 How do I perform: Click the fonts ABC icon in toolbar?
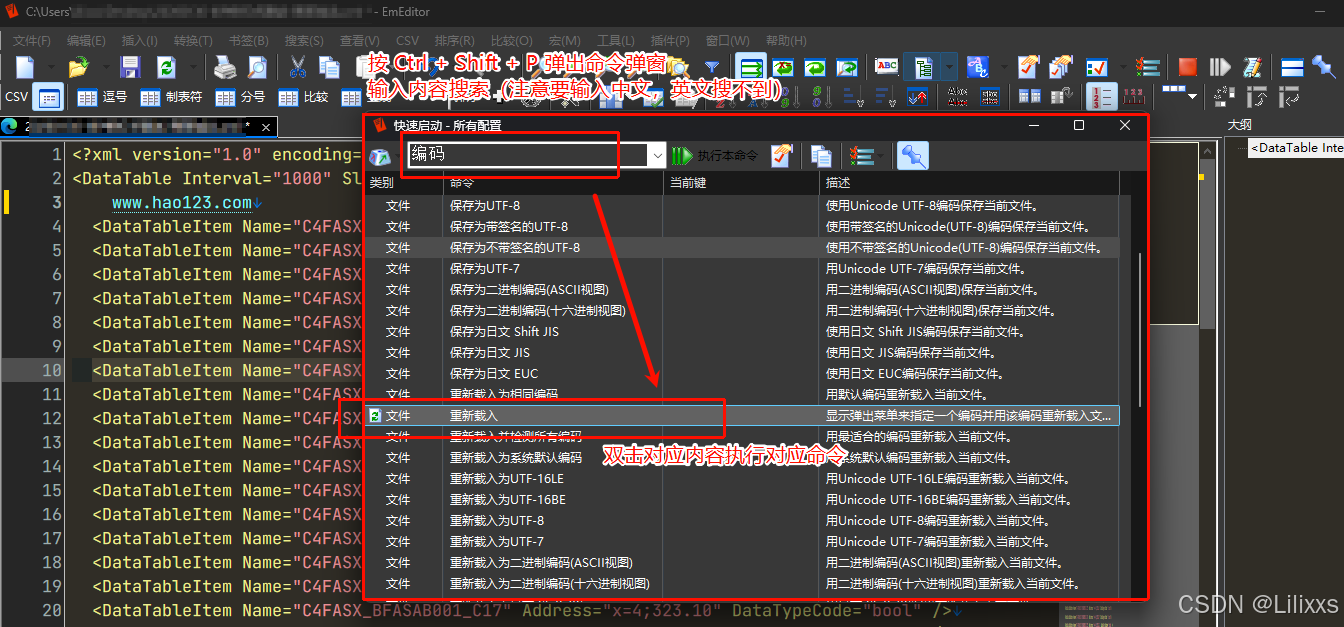[977, 67]
